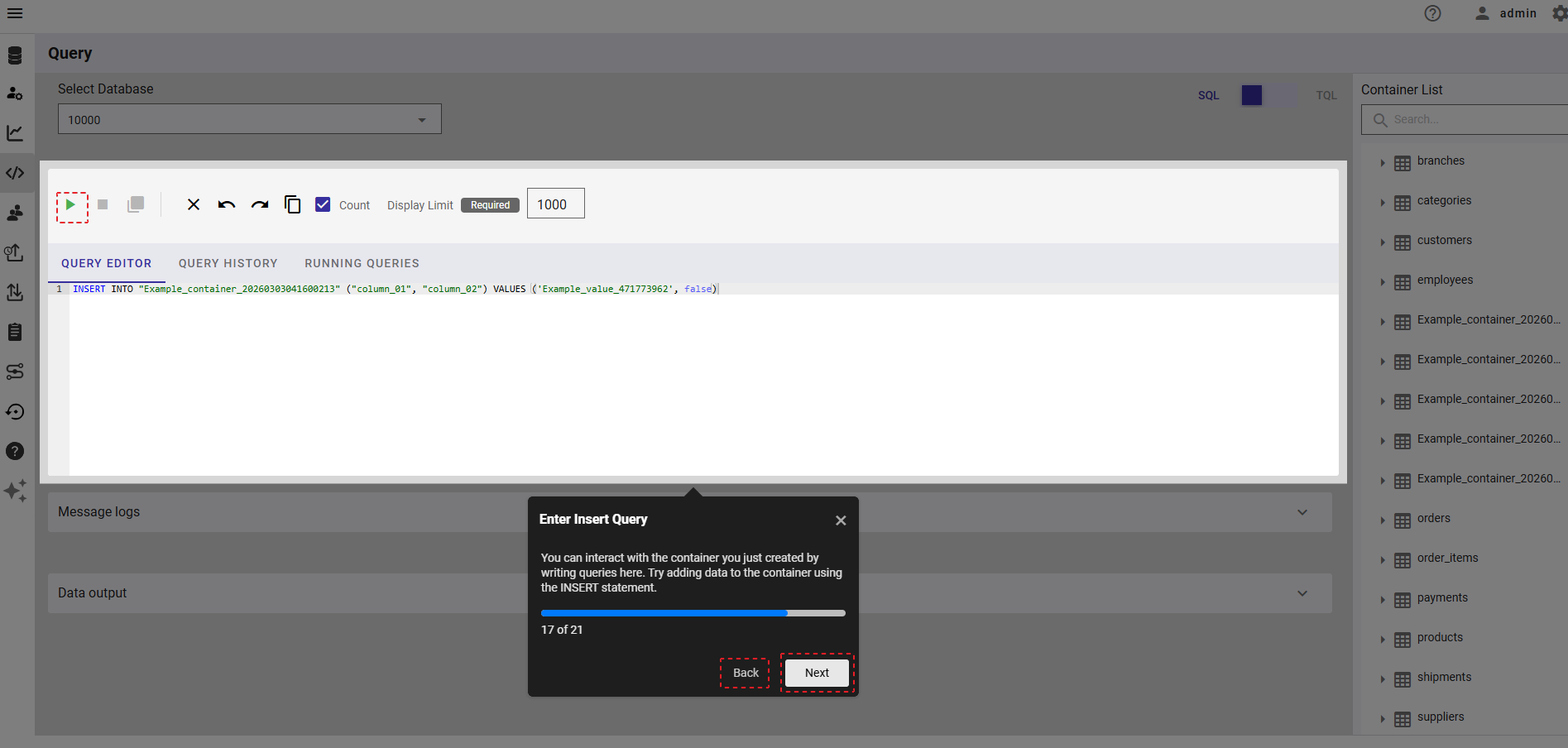Screen dimensions: 1568x748
Task: Open the hamburger menu at top left
Action: [15, 13]
